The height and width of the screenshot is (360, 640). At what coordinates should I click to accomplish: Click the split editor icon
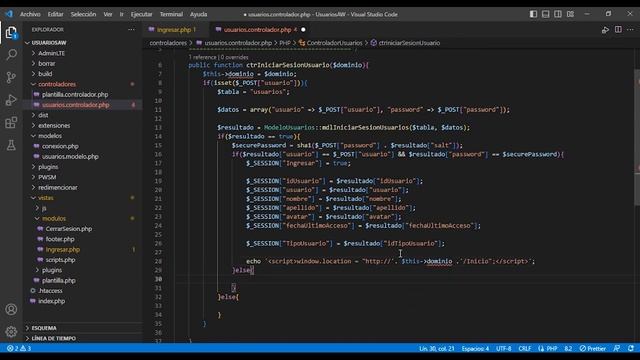click(x=618, y=29)
